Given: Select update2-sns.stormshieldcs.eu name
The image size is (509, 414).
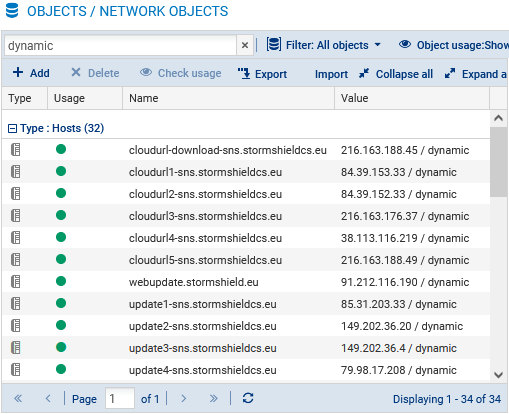Looking at the screenshot, I should coord(203,326).
